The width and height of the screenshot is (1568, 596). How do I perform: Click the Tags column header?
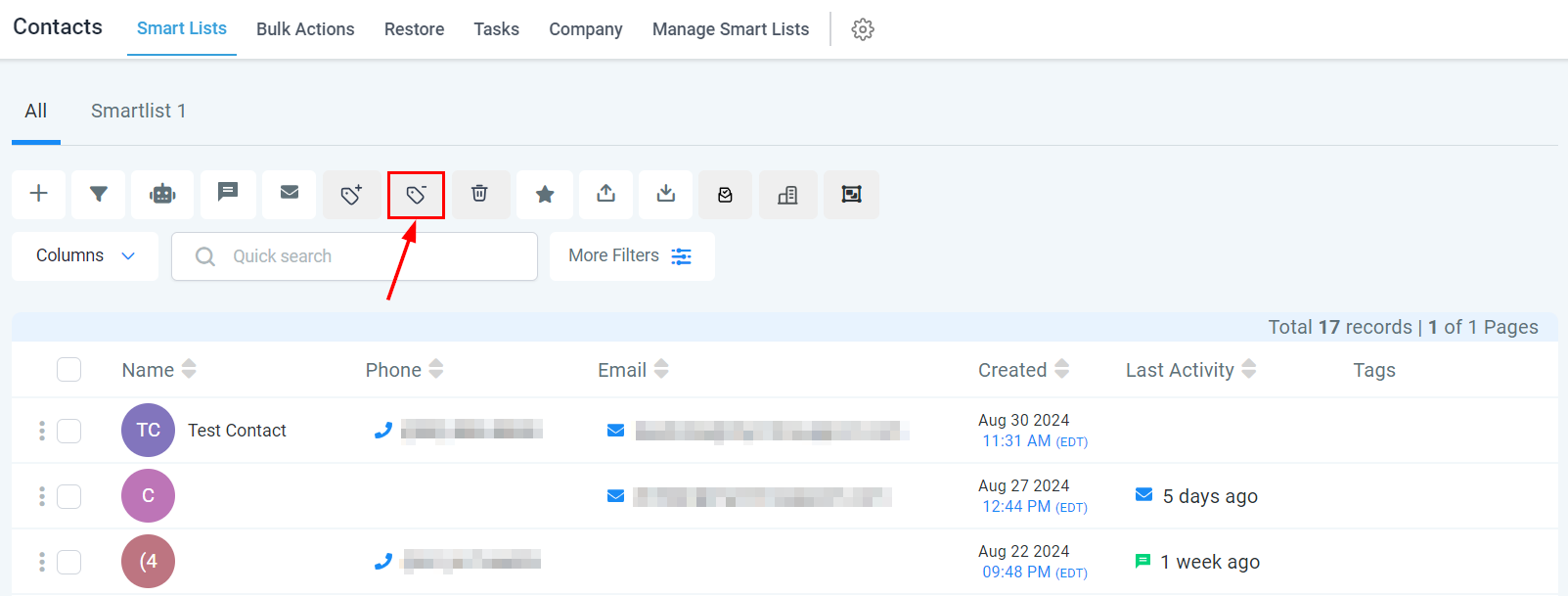pos(1373,370)
